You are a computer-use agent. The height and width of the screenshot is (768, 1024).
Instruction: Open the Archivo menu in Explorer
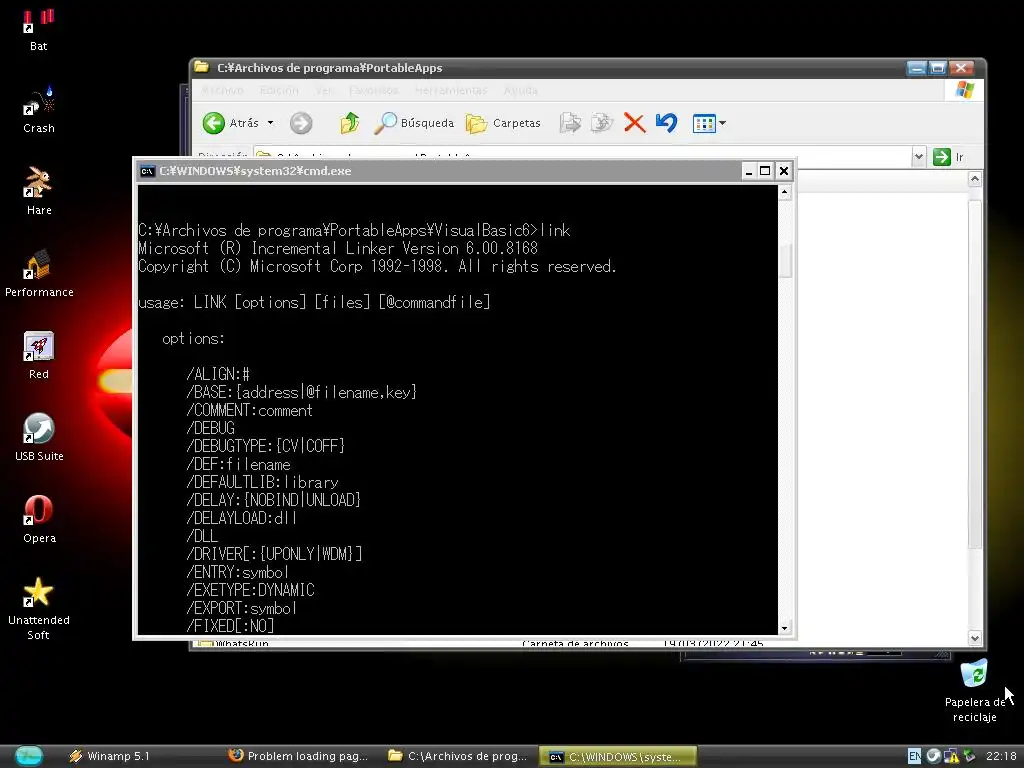[222, 90]
